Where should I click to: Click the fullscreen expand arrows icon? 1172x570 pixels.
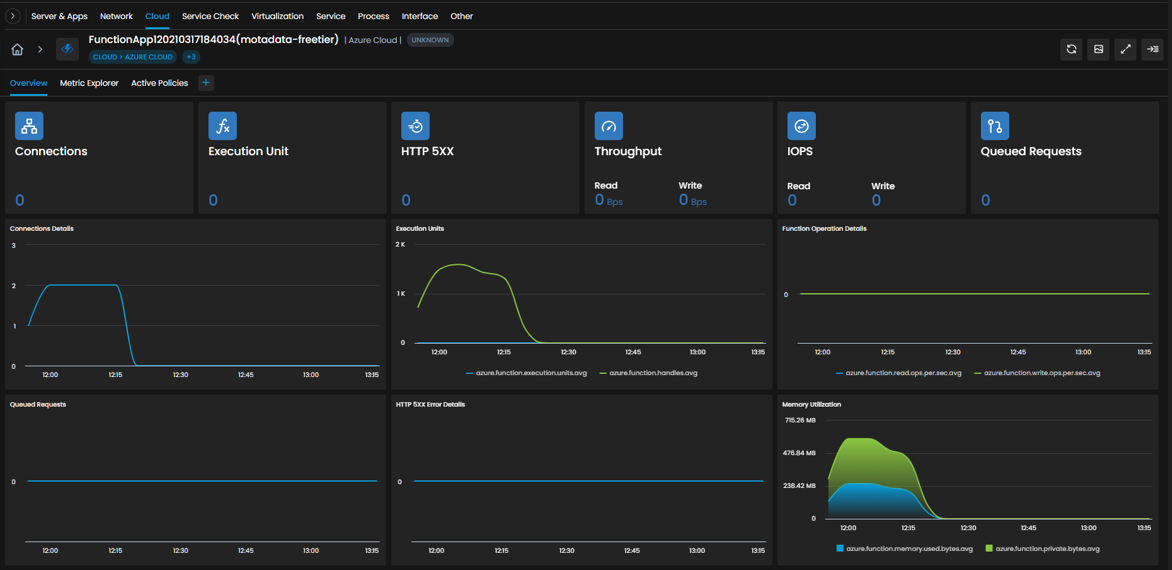(x=1125, y=49)
